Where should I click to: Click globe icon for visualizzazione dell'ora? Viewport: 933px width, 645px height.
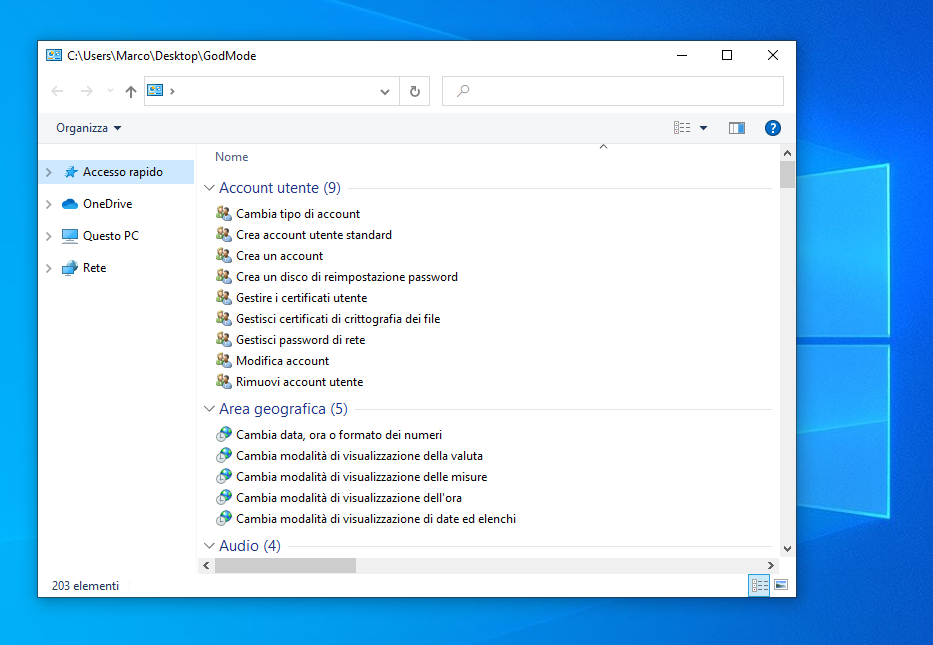[224, 497]
